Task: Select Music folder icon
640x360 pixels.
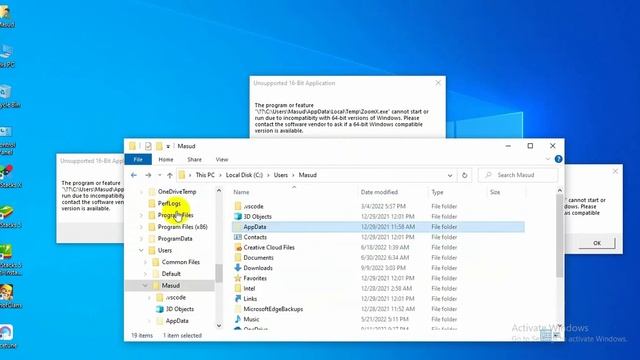Action: tap(238, 319)
